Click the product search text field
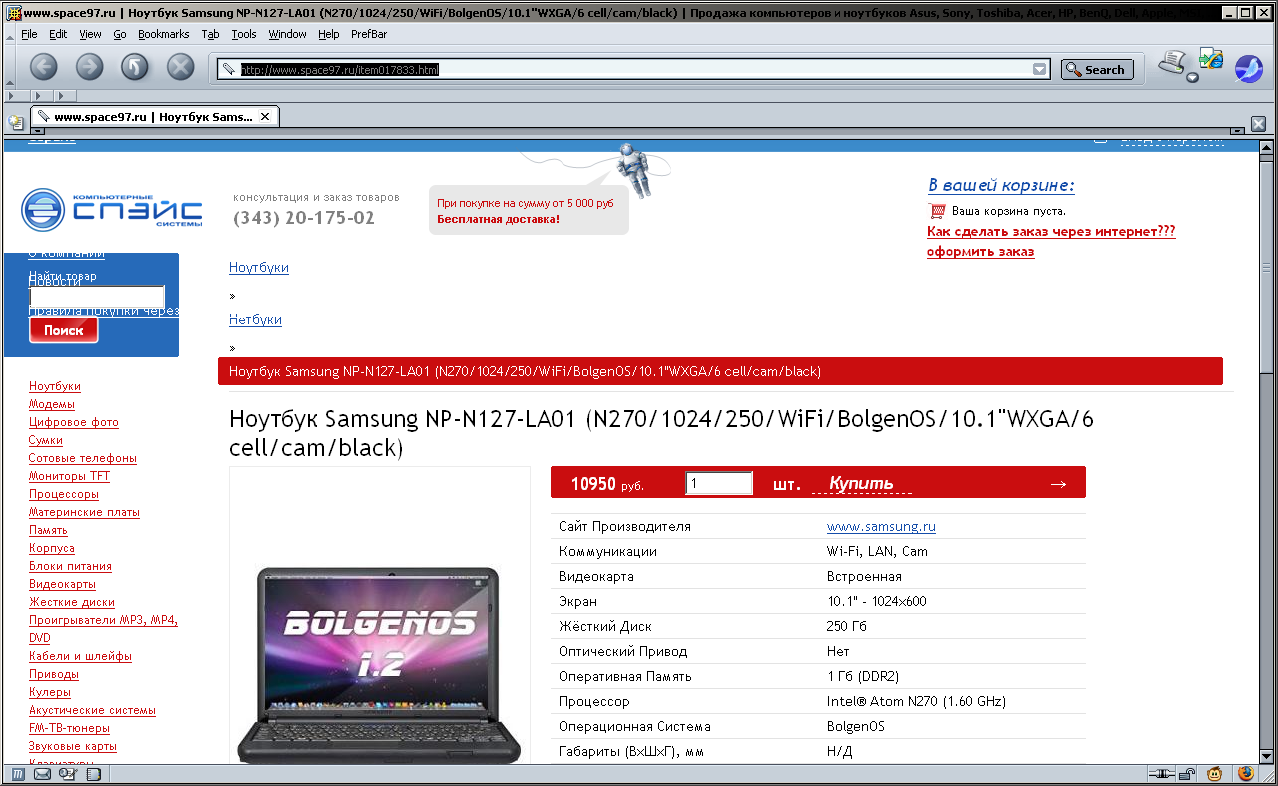 tap(98, 298)
